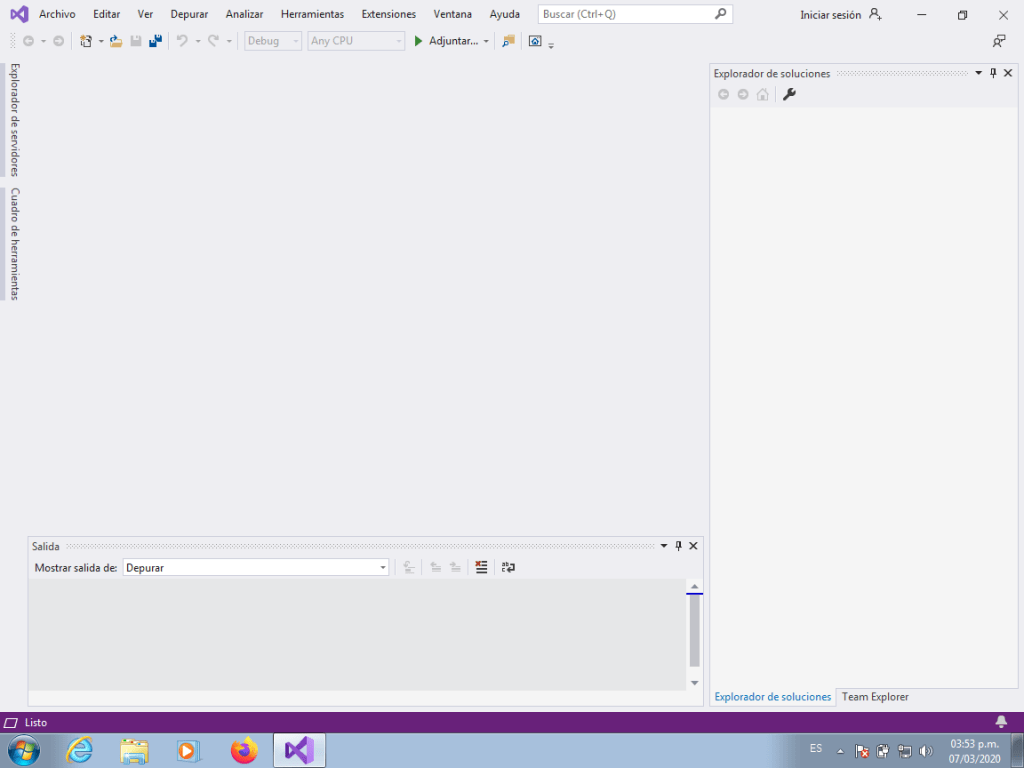The image size is (1024, 768).
Task: Click the Clear All icon in Salida
Action: [x=481, y=567]
